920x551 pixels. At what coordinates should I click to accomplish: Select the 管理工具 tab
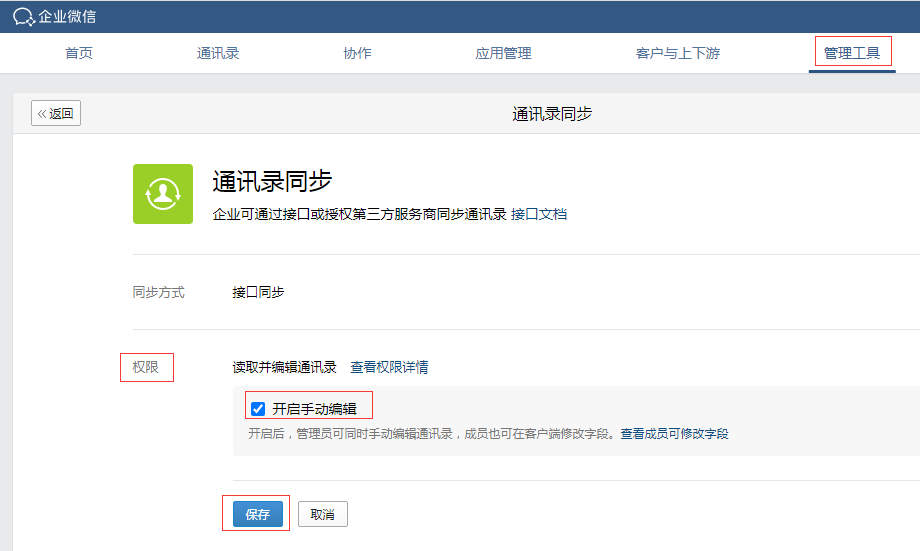tap(852, 53)
